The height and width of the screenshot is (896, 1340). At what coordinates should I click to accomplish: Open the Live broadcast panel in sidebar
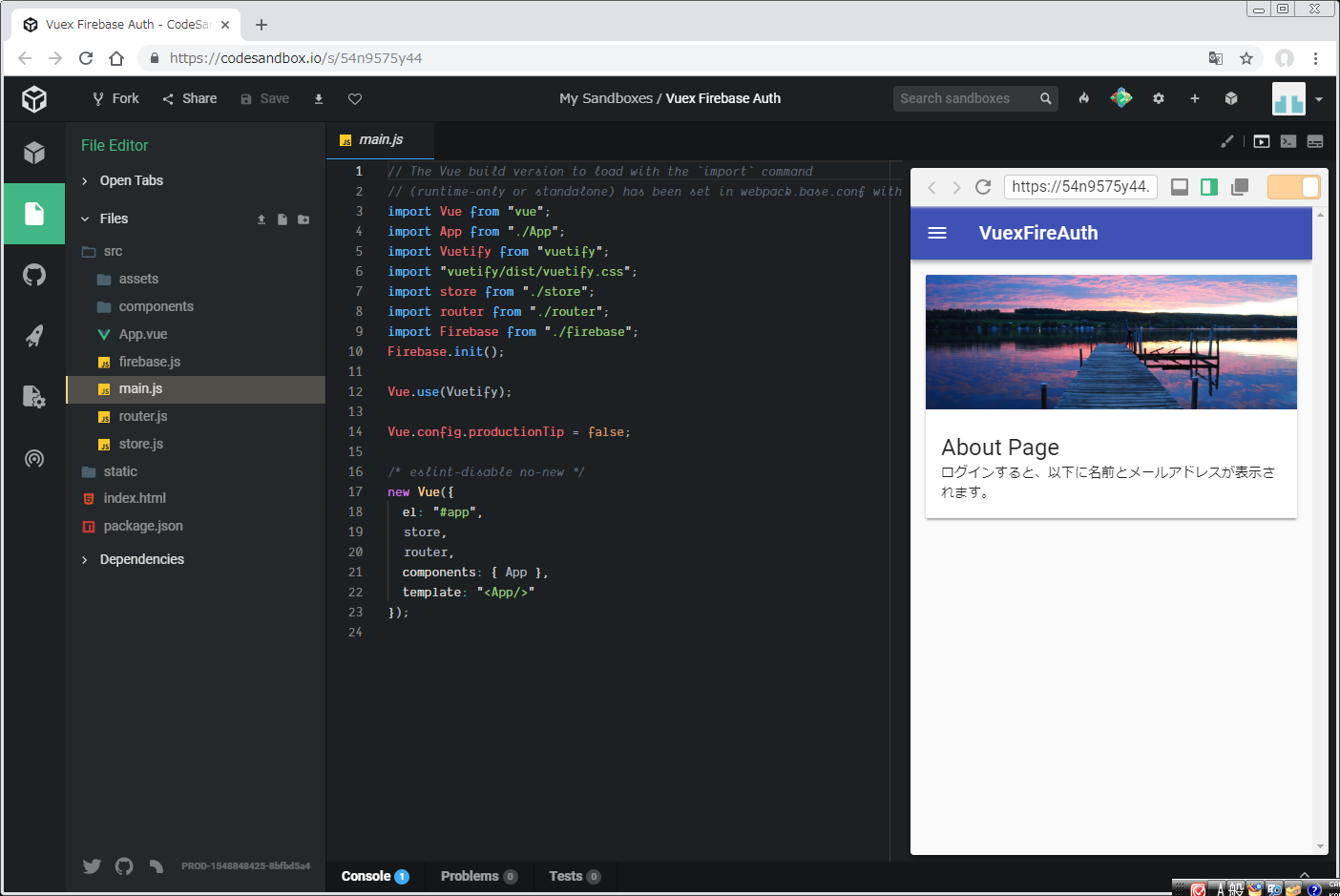pos(34,459)
